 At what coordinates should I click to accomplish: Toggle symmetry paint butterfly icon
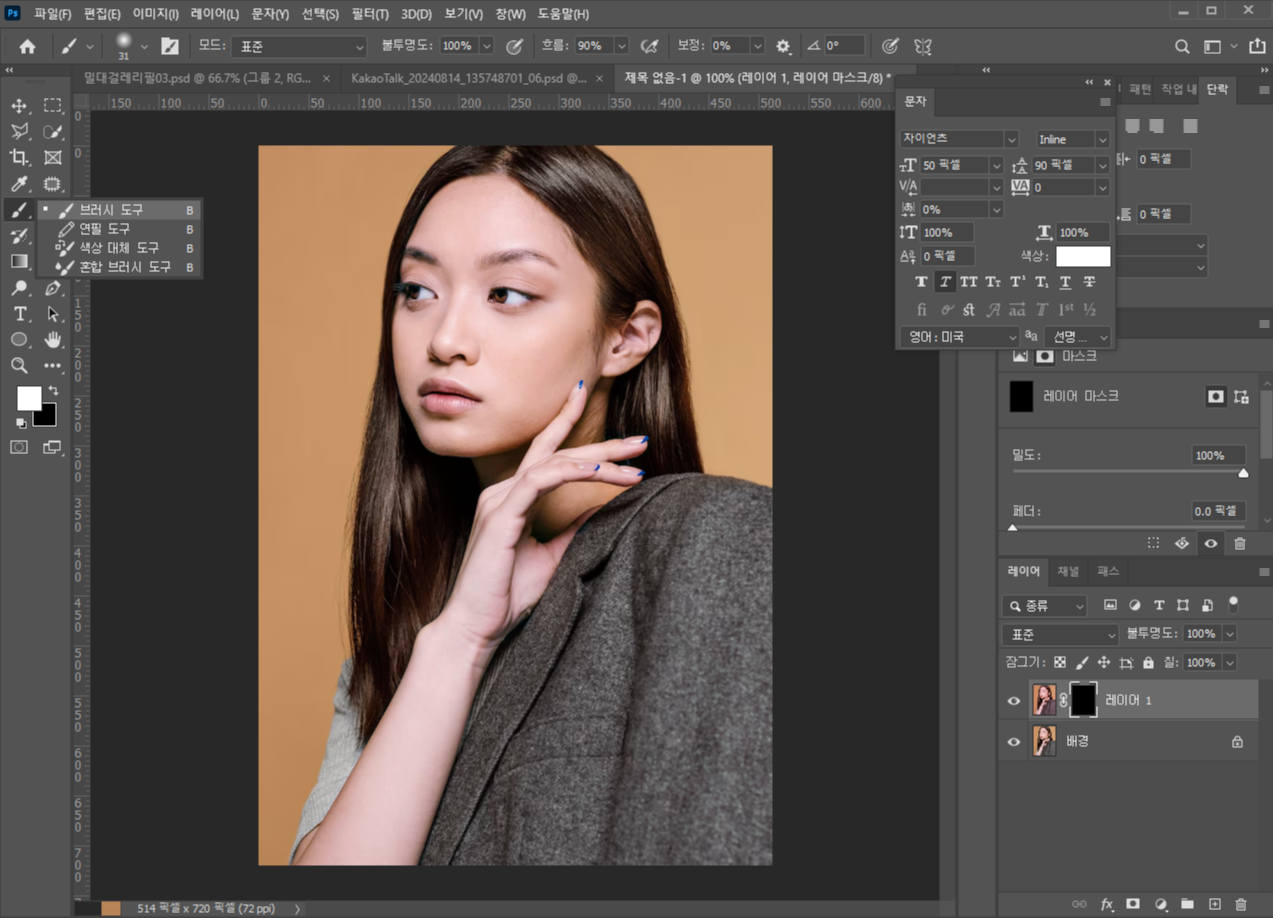point(923,46)
